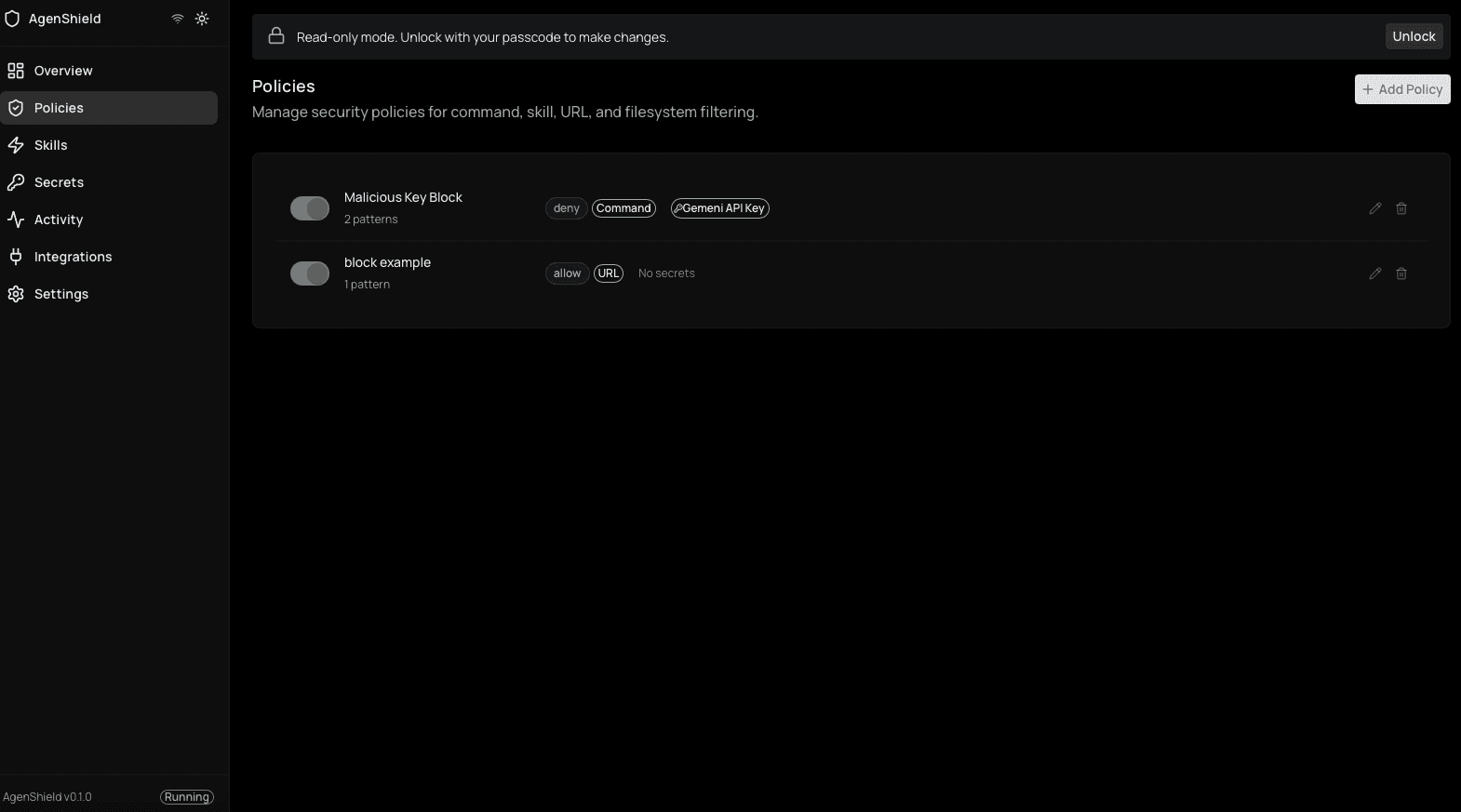Click the wifi connection status icon
Image resolution: width=1461 pixels, height=812 pixels.
pos(178,19)
